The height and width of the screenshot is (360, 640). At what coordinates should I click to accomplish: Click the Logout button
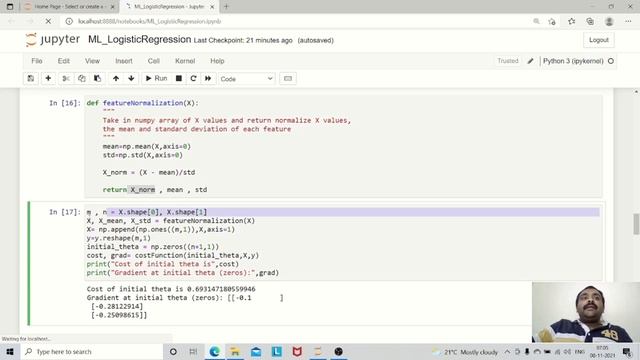(599, 40)
